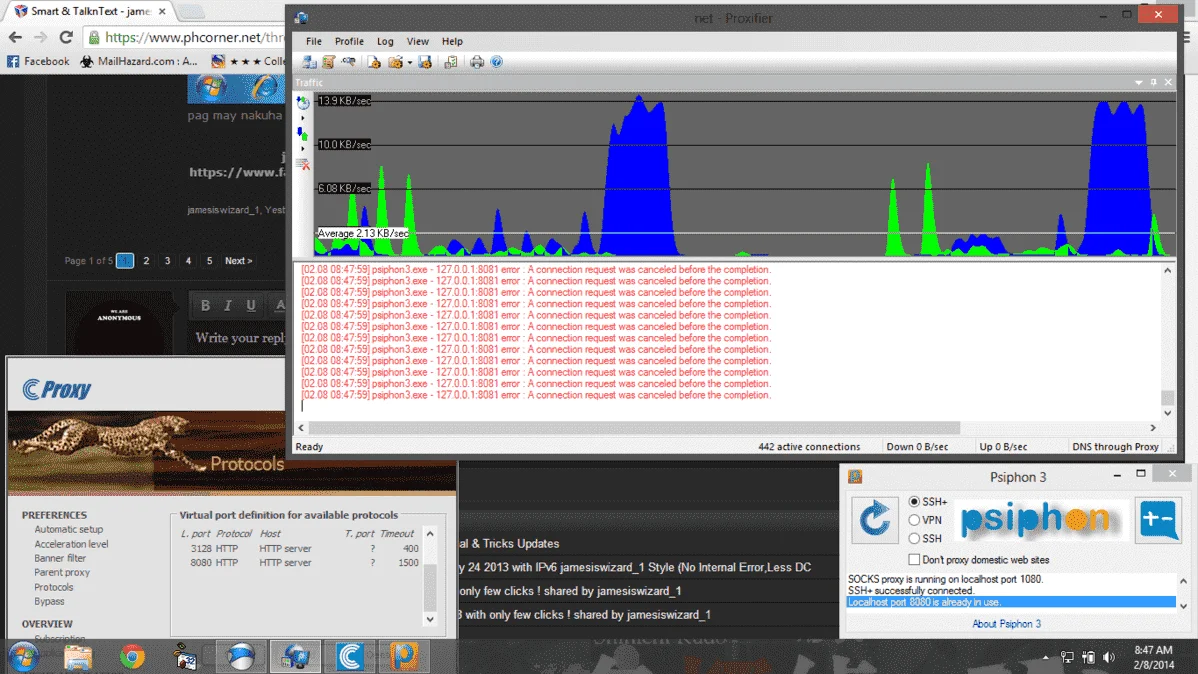Click Proxifier log vertical scrollbar thumb
The width and height of the screenshot is (1198, 674).
(x=1167, y=397)
